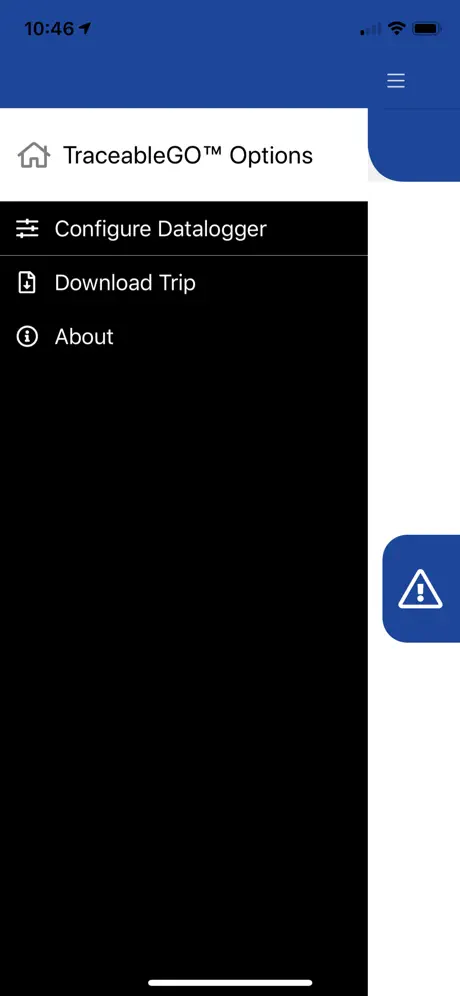This screenshot has width=460, height=996.
Task: Open the About menu entry
Action: click(184, 337)
